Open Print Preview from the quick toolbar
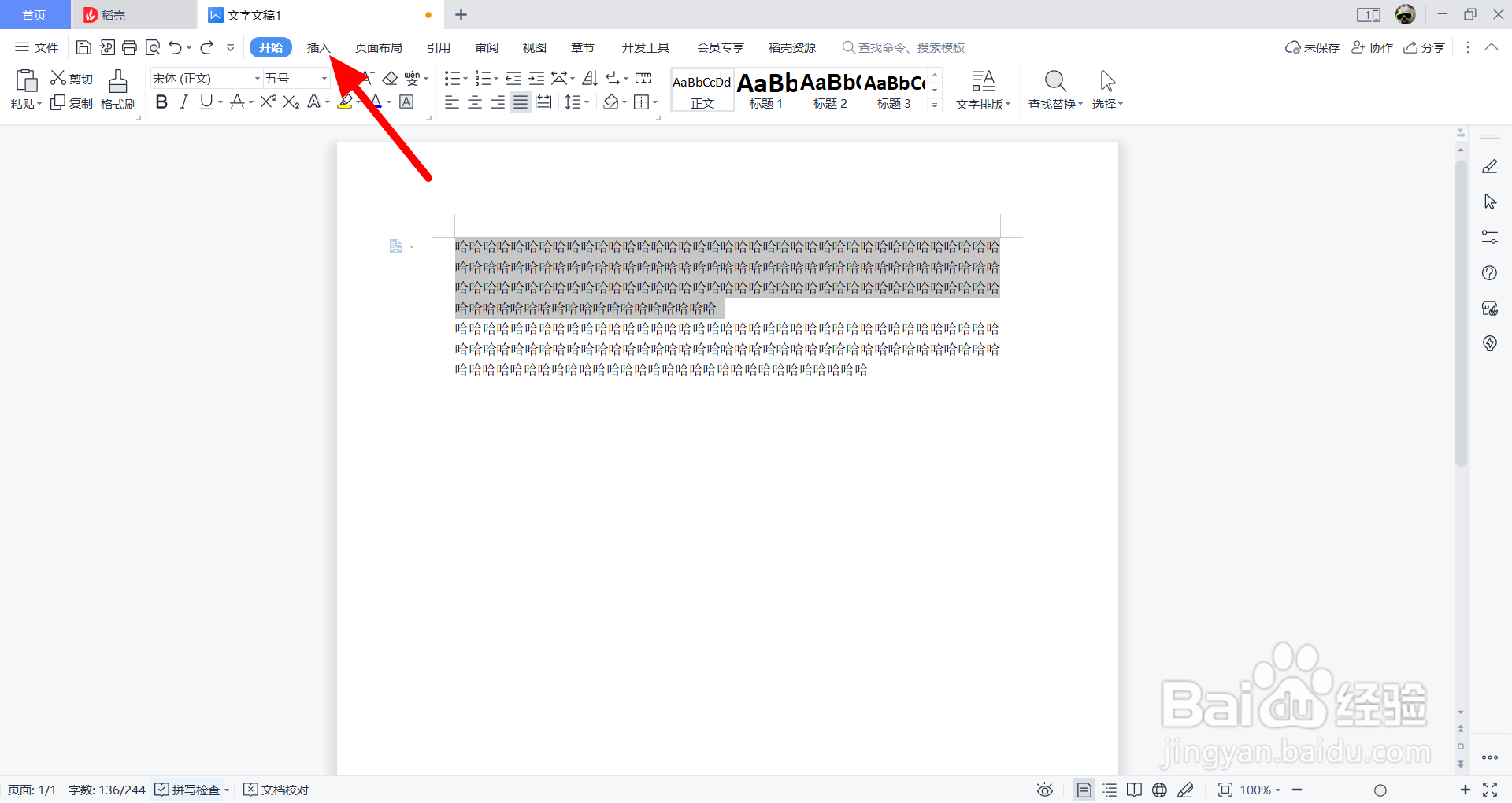Viewport: 1512px width, 803px height. pos(153,48)
